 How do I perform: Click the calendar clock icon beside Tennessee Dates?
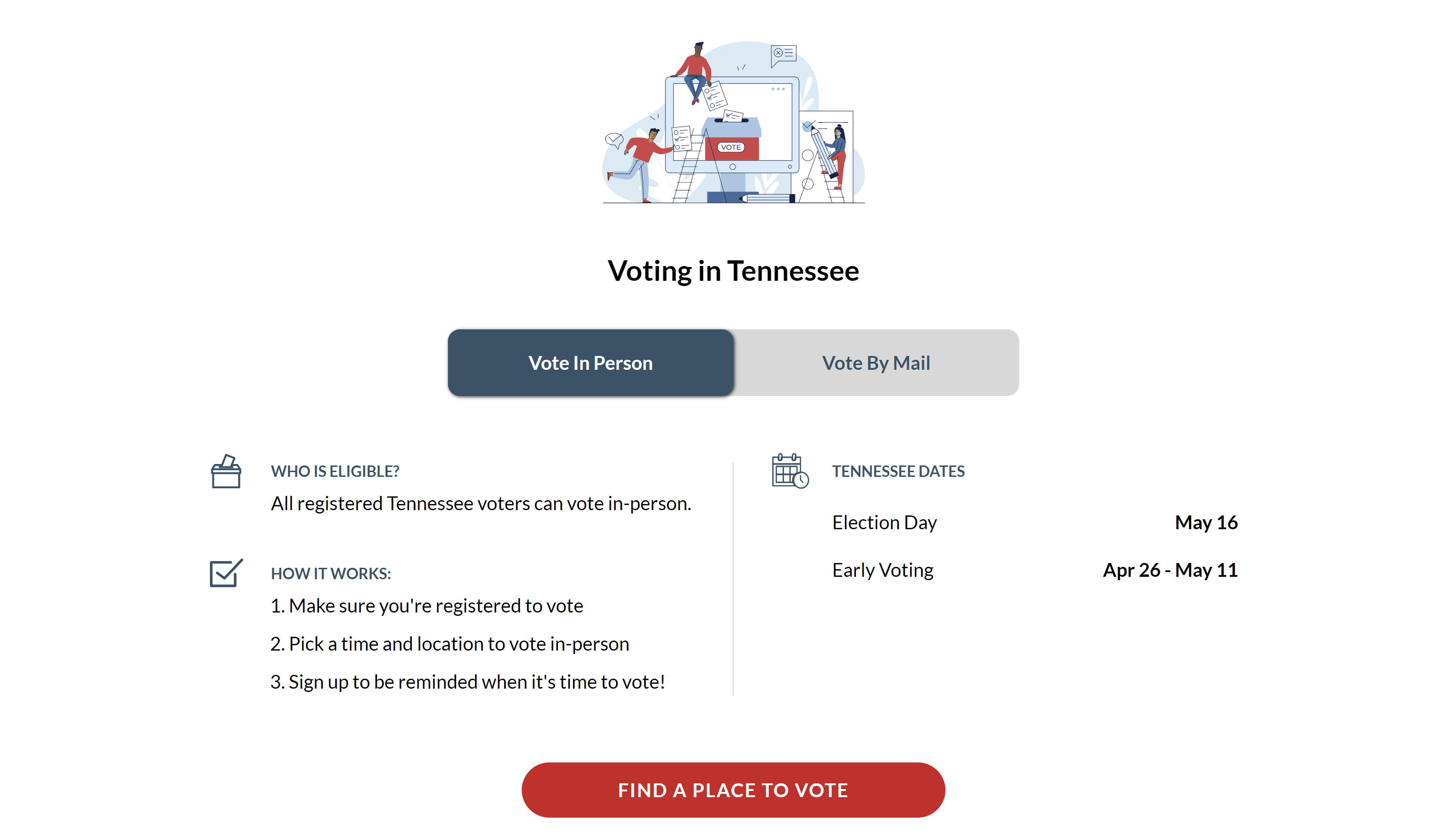tap(790, 471)
